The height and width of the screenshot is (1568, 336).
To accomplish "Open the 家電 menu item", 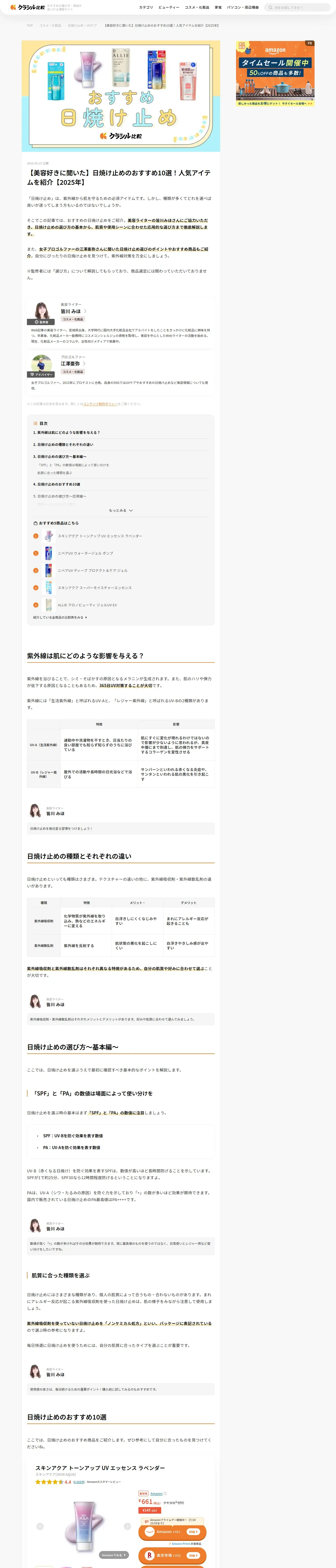I will 218,7.
